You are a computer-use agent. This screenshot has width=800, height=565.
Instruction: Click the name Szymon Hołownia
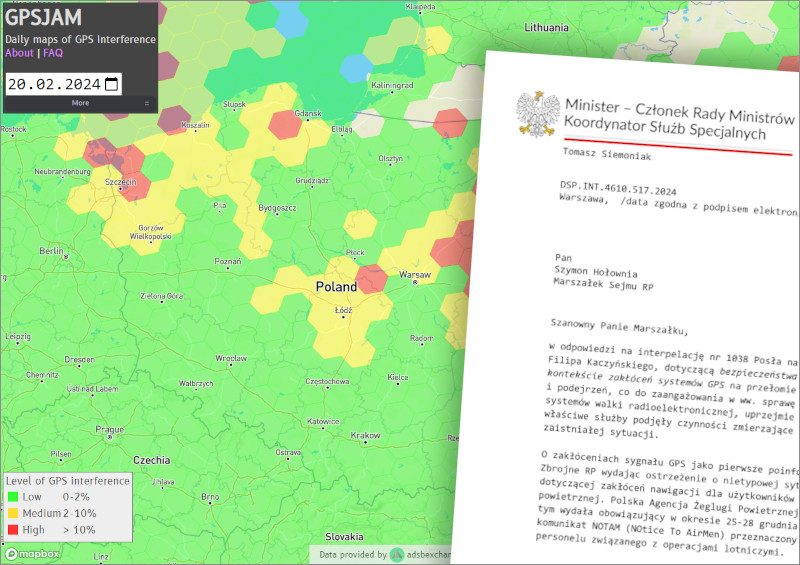tap(595, 272)
